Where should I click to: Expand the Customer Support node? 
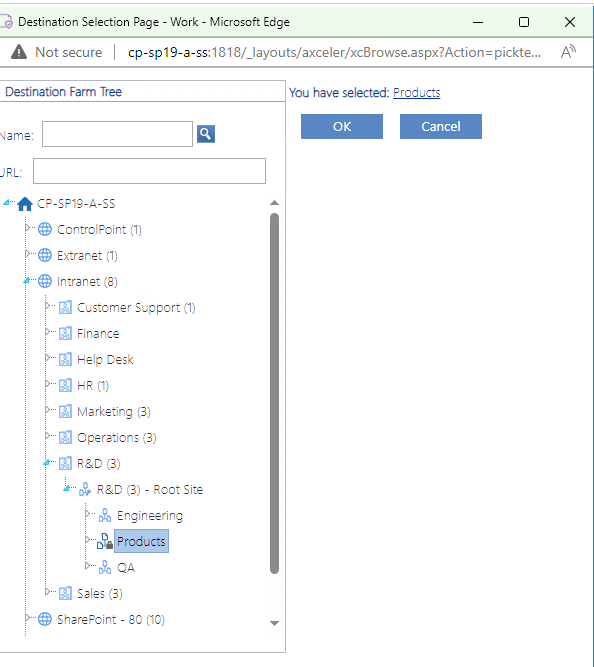pos(48,305)
